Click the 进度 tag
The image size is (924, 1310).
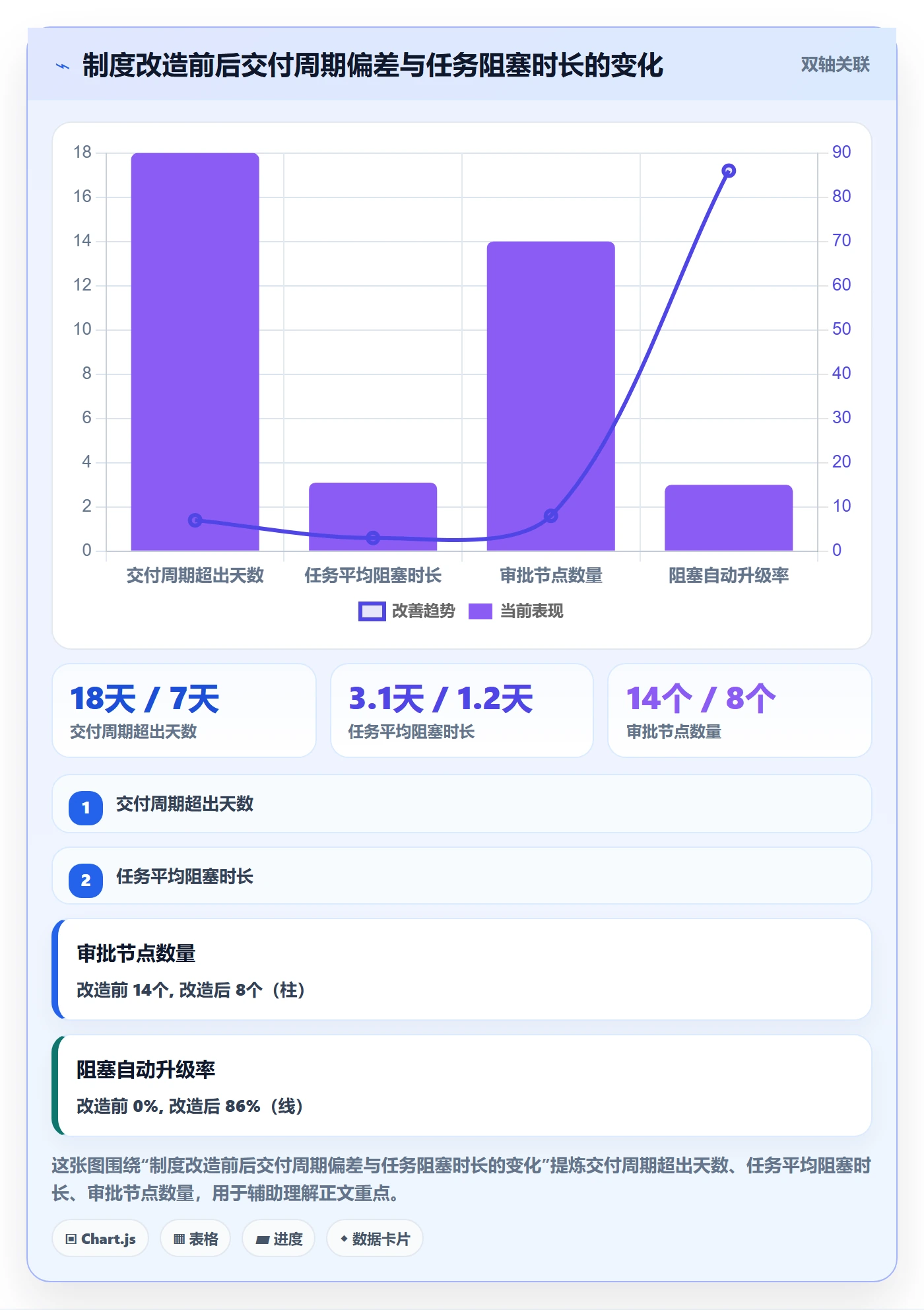(x=279, y=1239)
